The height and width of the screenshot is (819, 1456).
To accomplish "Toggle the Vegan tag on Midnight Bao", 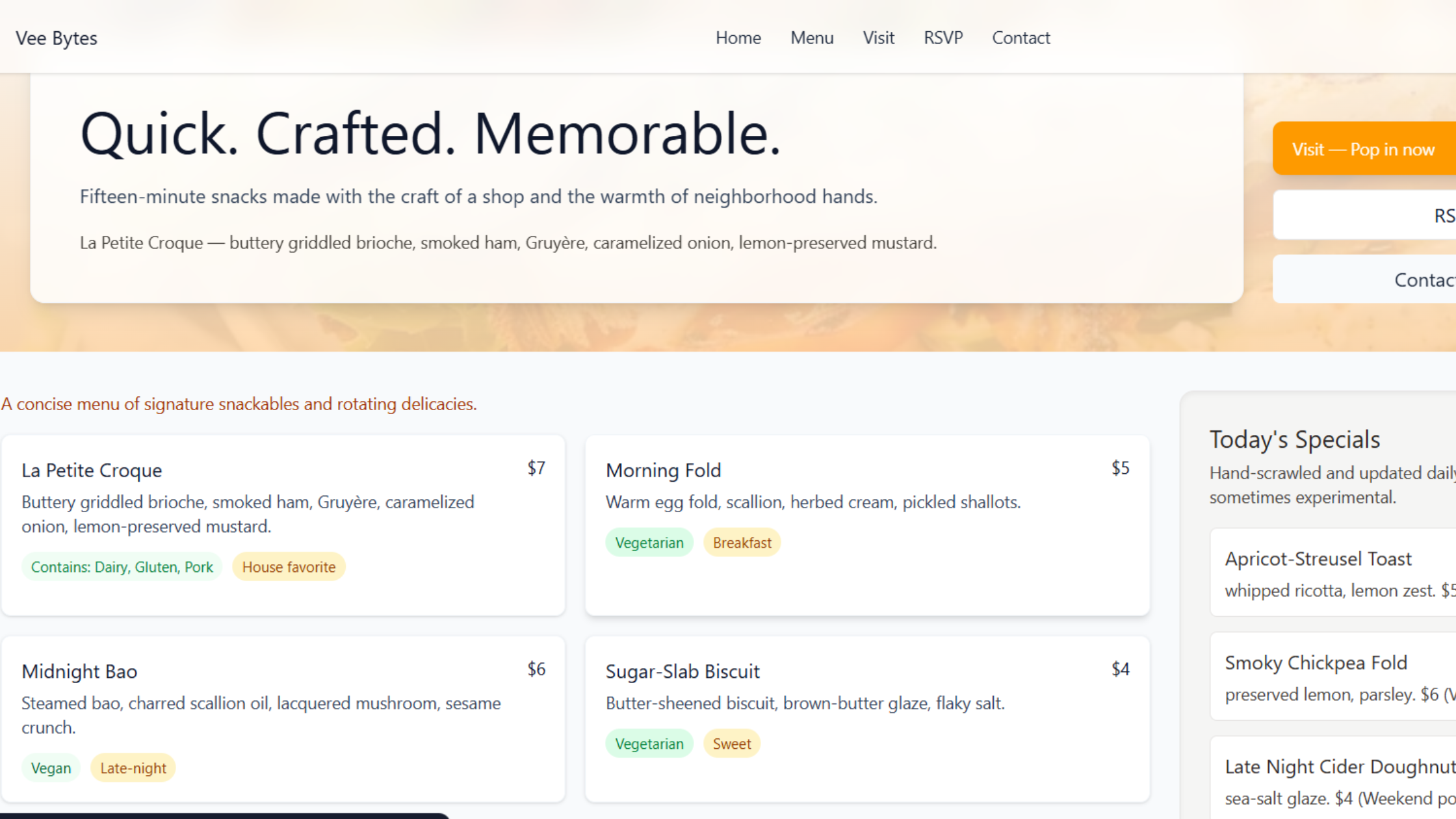I will tap(51, 768).
